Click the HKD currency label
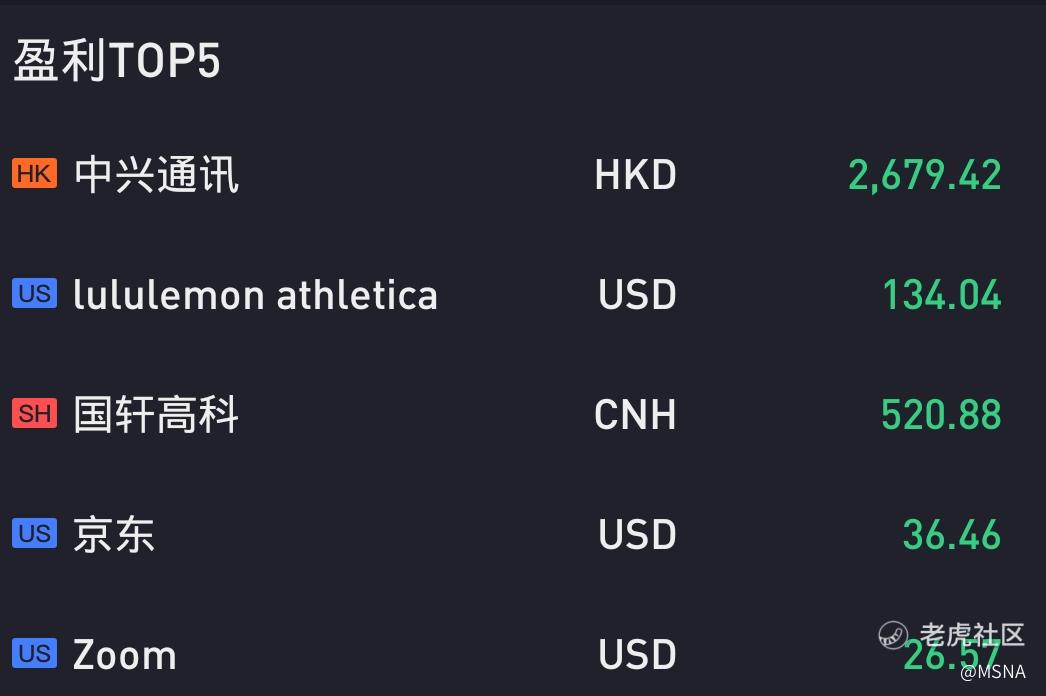Screen dimensions: 1046x696 pos(636,176)
